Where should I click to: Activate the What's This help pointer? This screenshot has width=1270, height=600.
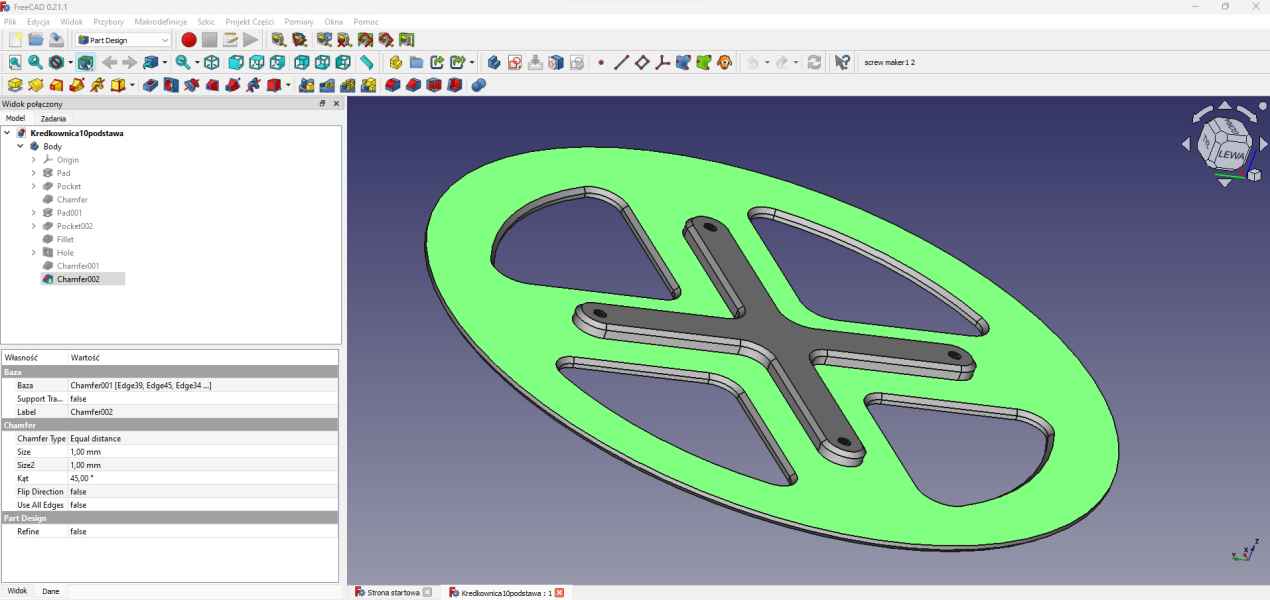coord(842,62)
